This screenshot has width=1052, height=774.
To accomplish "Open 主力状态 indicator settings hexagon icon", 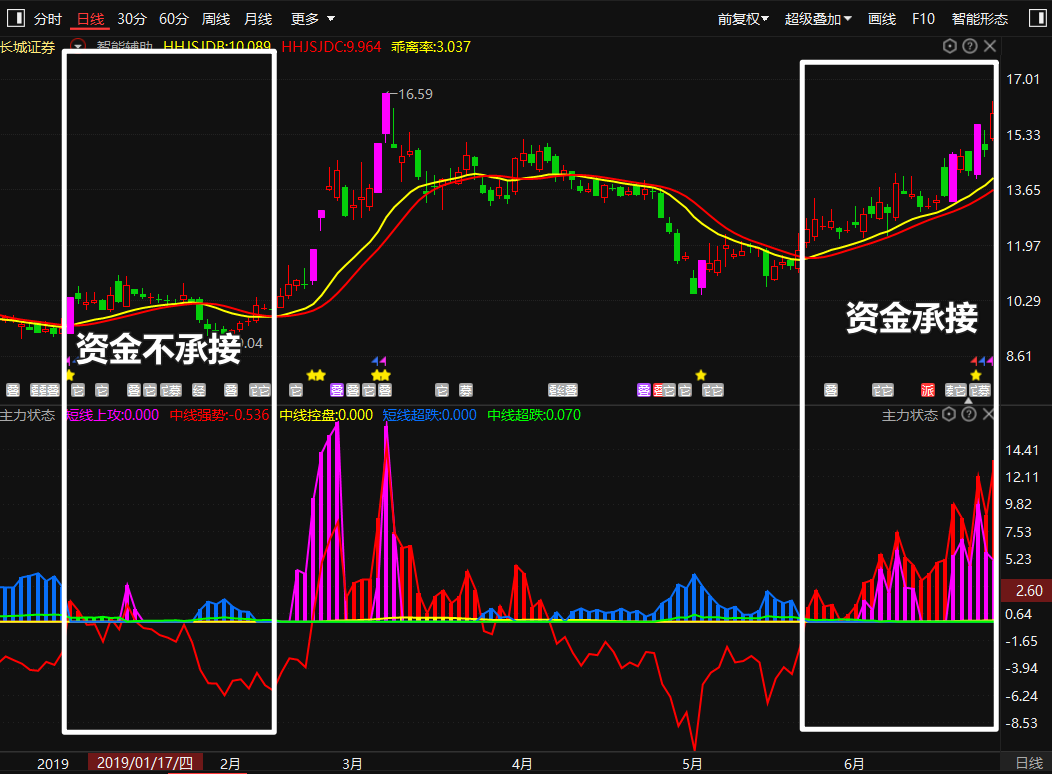I will point(950,414).
